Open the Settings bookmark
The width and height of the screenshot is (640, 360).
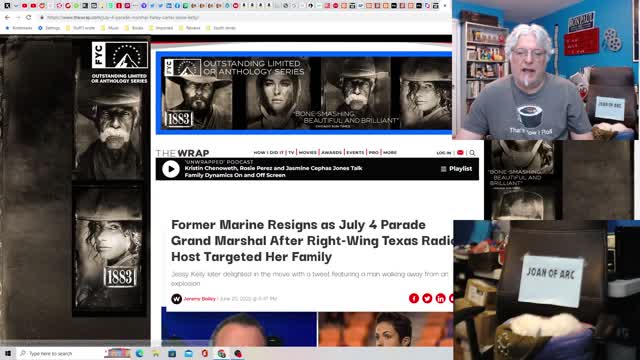49,28
